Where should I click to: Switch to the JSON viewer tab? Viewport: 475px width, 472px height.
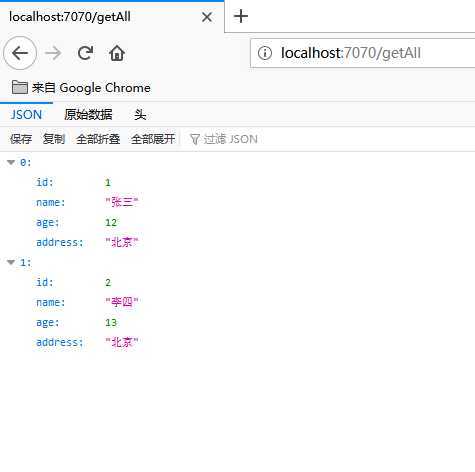[26, 115]
